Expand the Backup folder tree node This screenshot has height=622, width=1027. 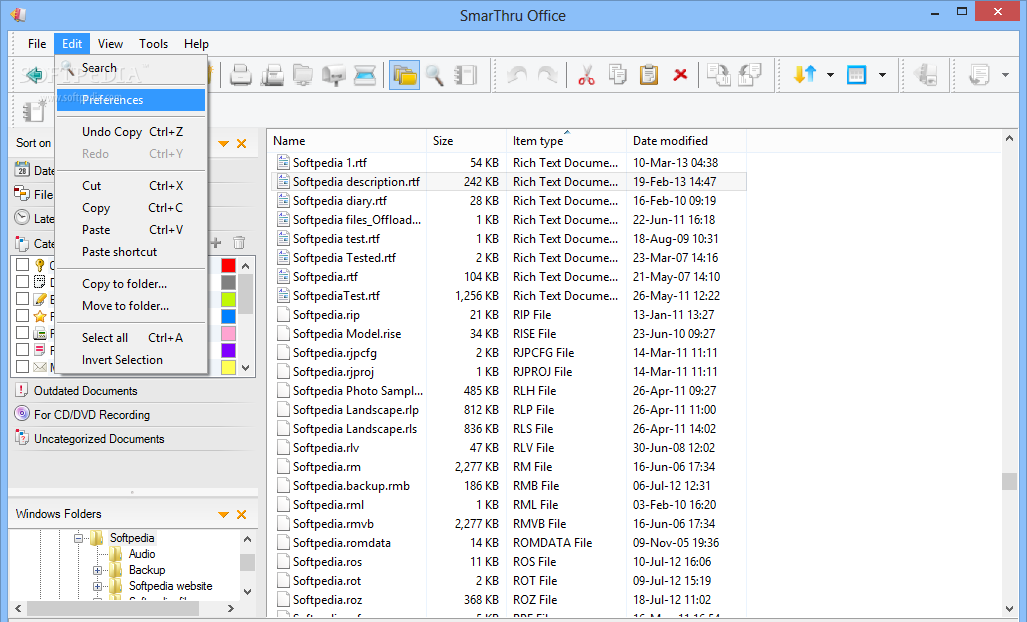click(x=98, y=570)
